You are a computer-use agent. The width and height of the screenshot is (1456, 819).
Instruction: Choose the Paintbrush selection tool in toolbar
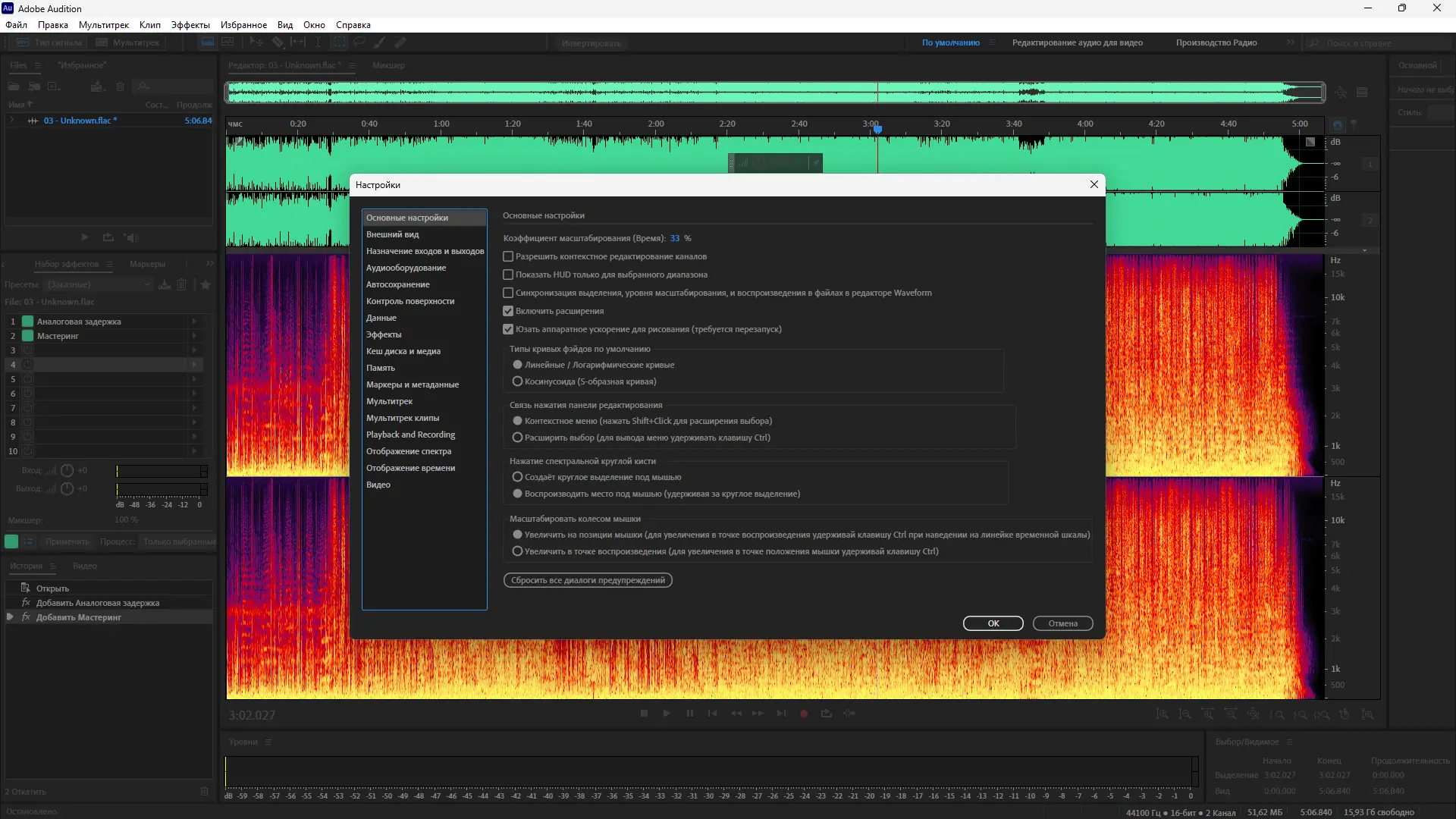click(x=379, y=42)
